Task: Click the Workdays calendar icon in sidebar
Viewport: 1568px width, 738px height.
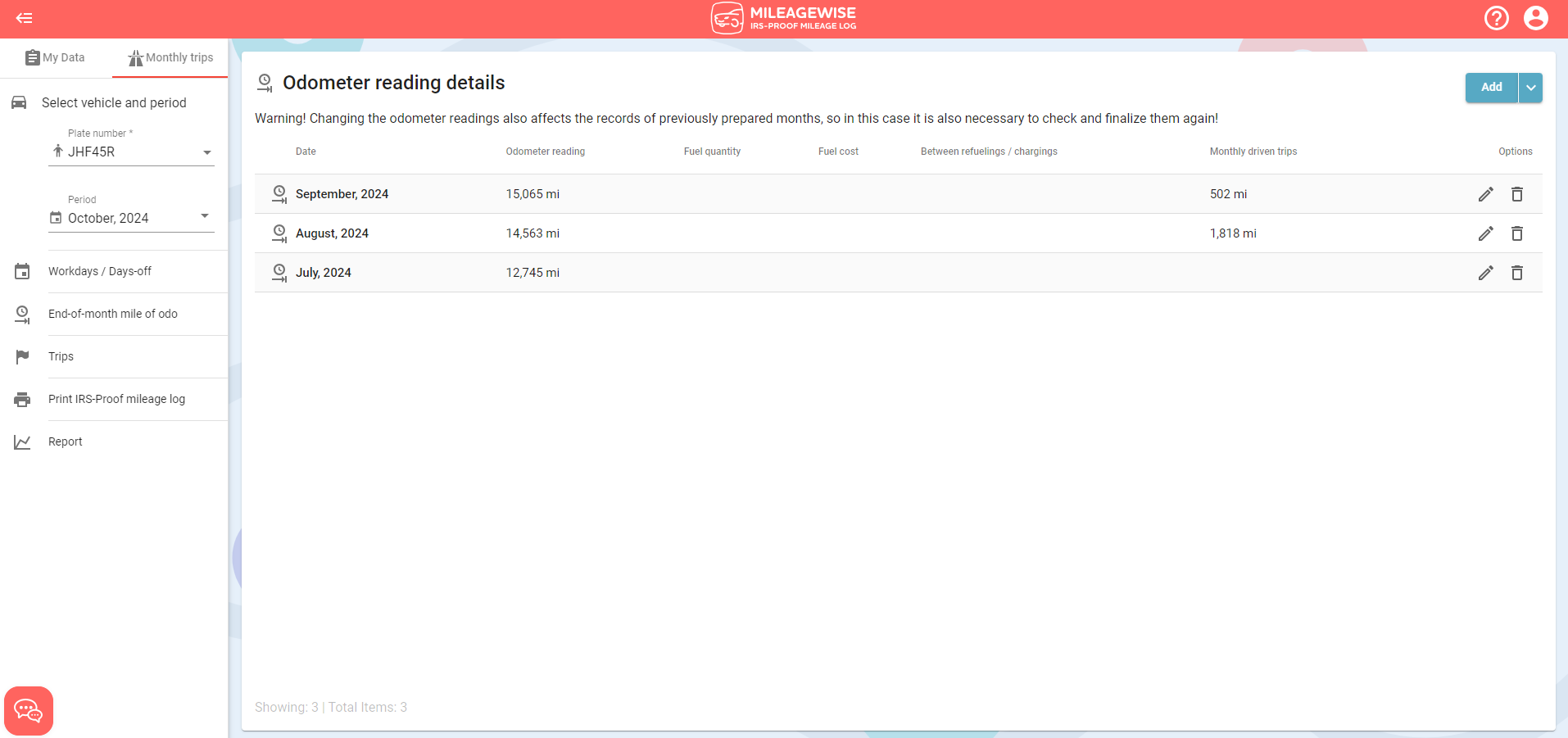Action: (22, 271)
